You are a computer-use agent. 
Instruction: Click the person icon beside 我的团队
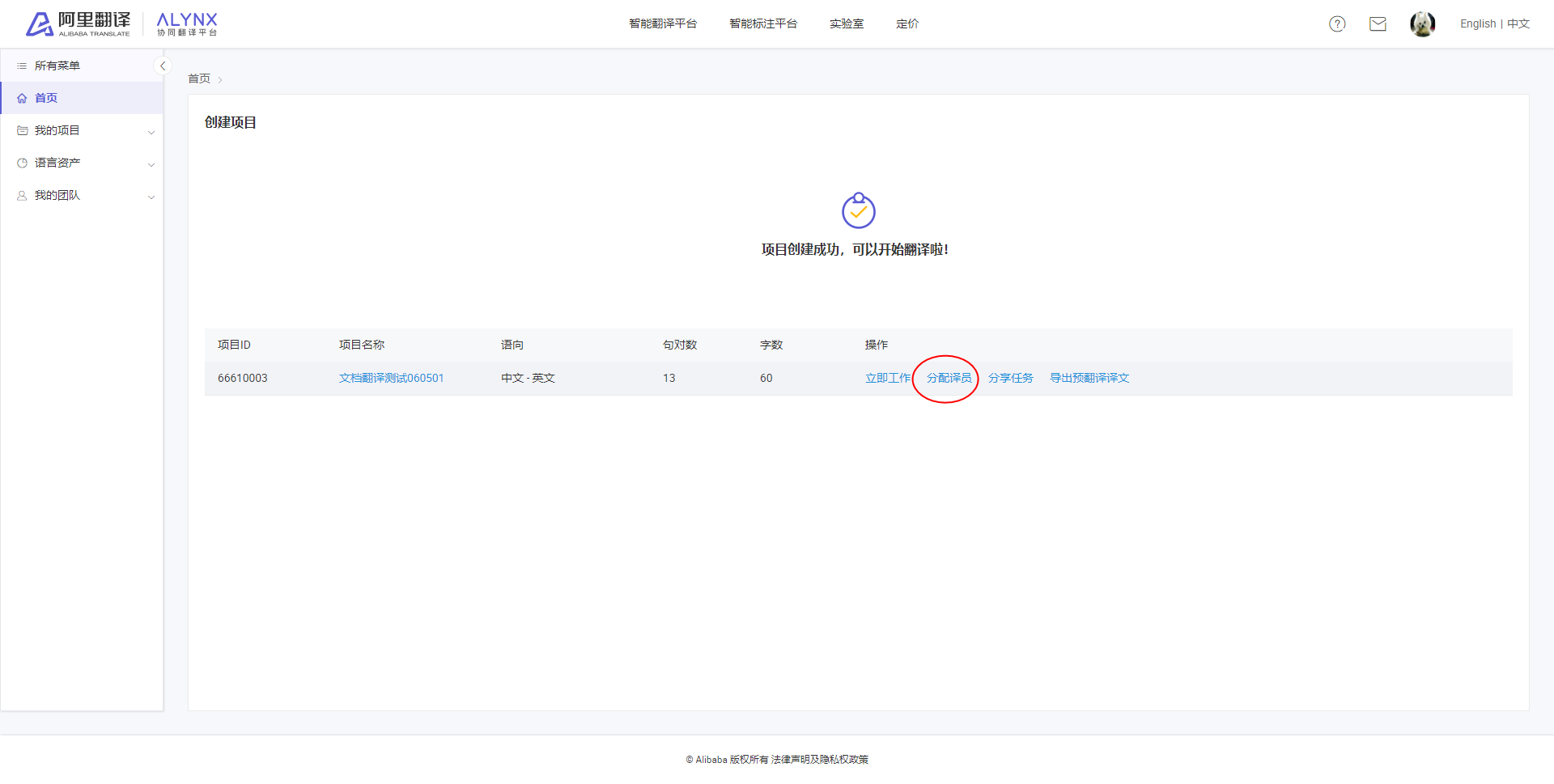pyautogui.click(x=22, y=196)
